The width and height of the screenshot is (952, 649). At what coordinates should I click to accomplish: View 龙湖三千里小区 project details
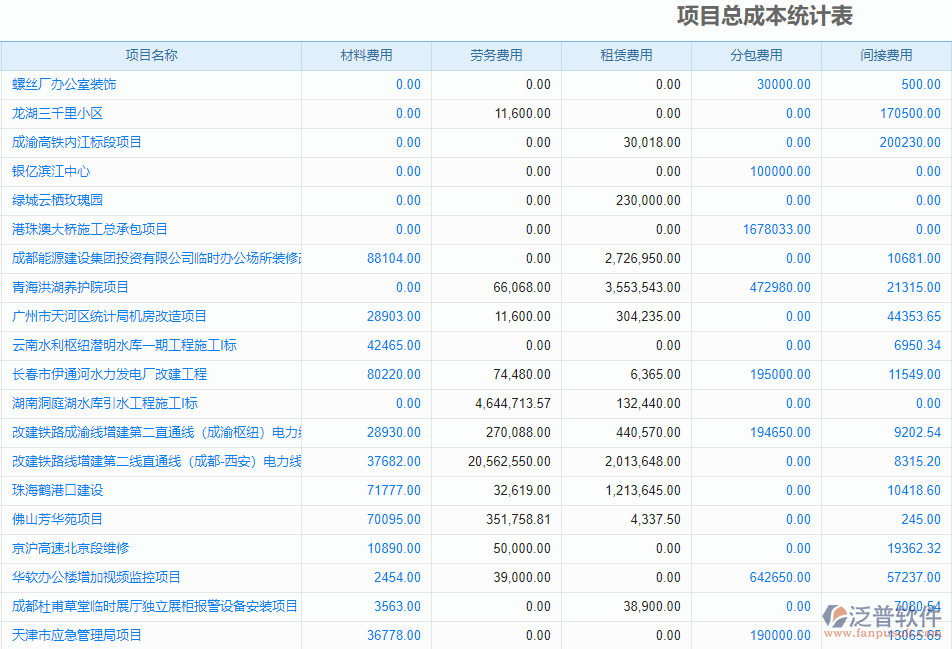click(63, 113)
